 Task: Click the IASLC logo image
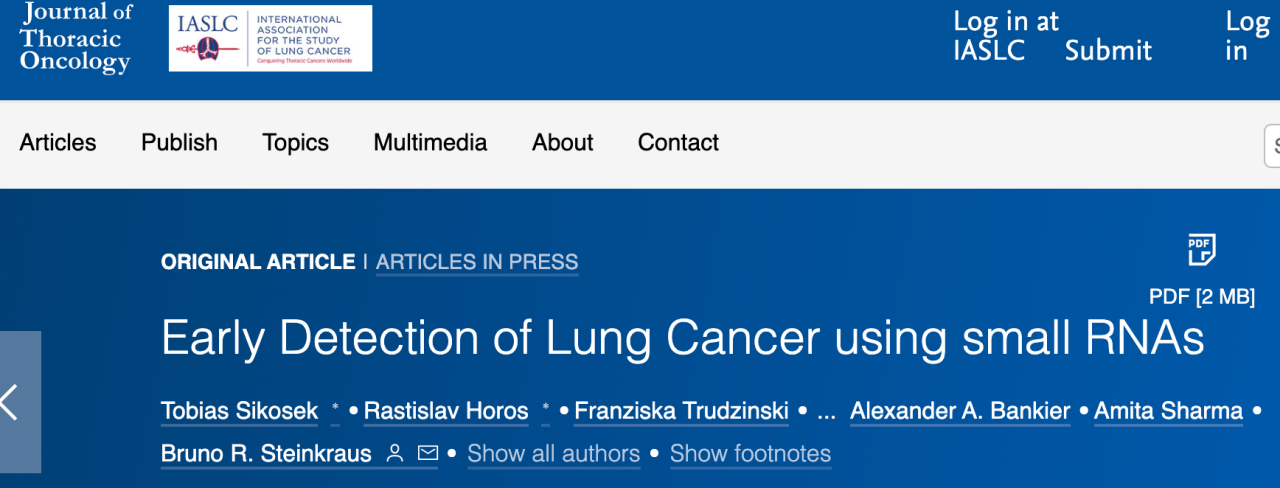(x=270, y=39)
